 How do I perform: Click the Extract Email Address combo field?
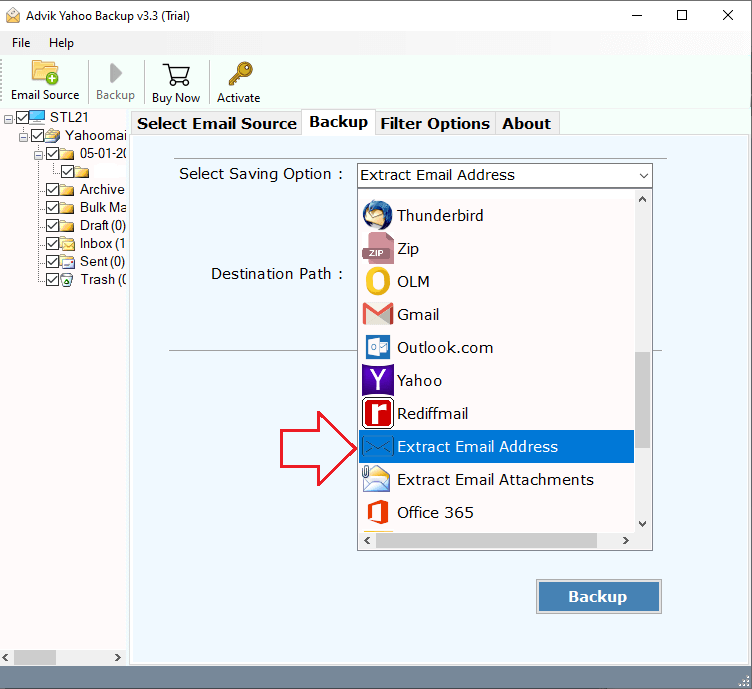pyautogui.click(x=505, y=175)
